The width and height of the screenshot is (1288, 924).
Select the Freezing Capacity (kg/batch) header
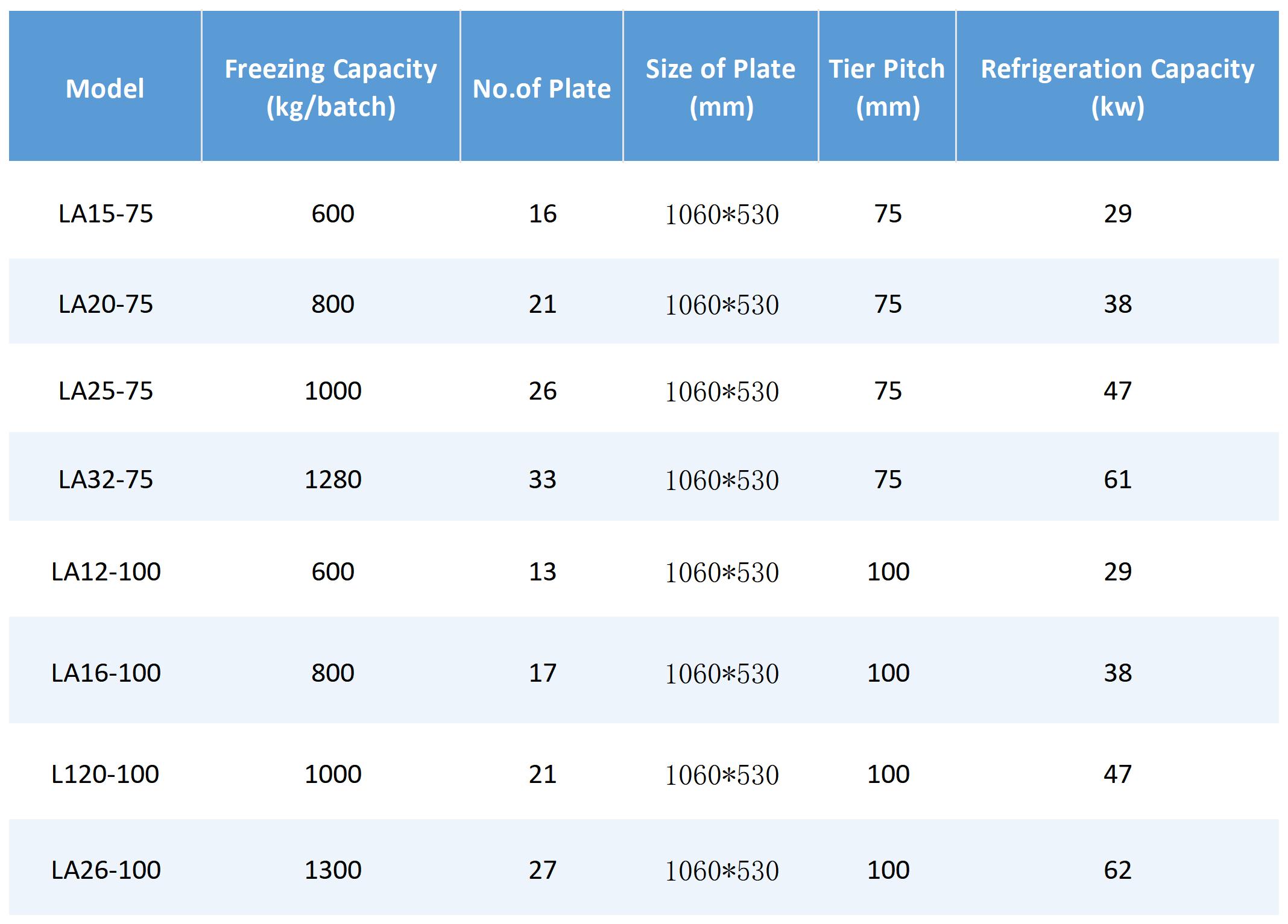click(x=330, y=87)
